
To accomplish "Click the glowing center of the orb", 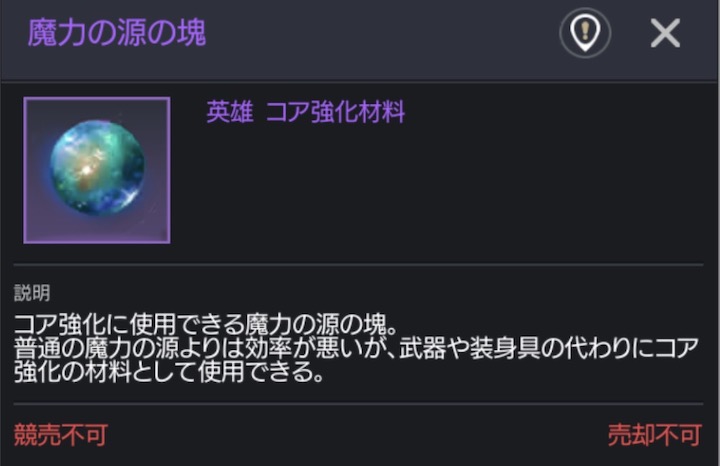I will (86, 171).
